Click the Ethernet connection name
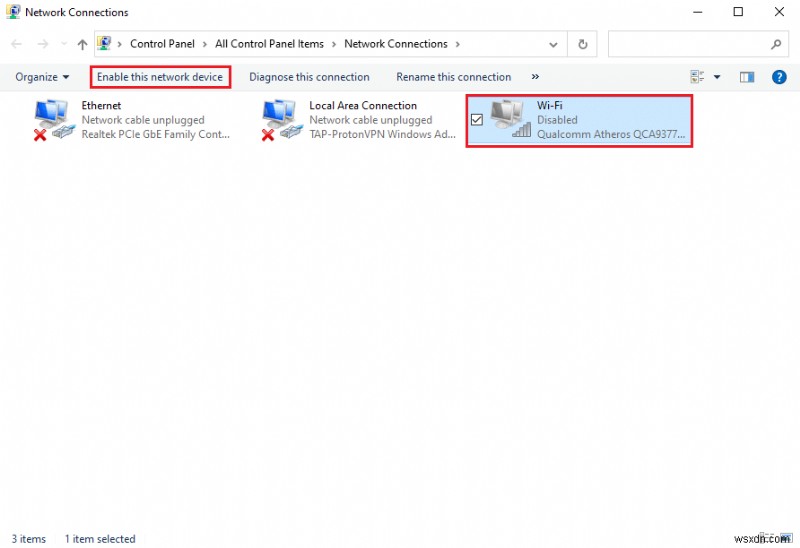Viewport: 800px width, 548px height. [101, 106]
